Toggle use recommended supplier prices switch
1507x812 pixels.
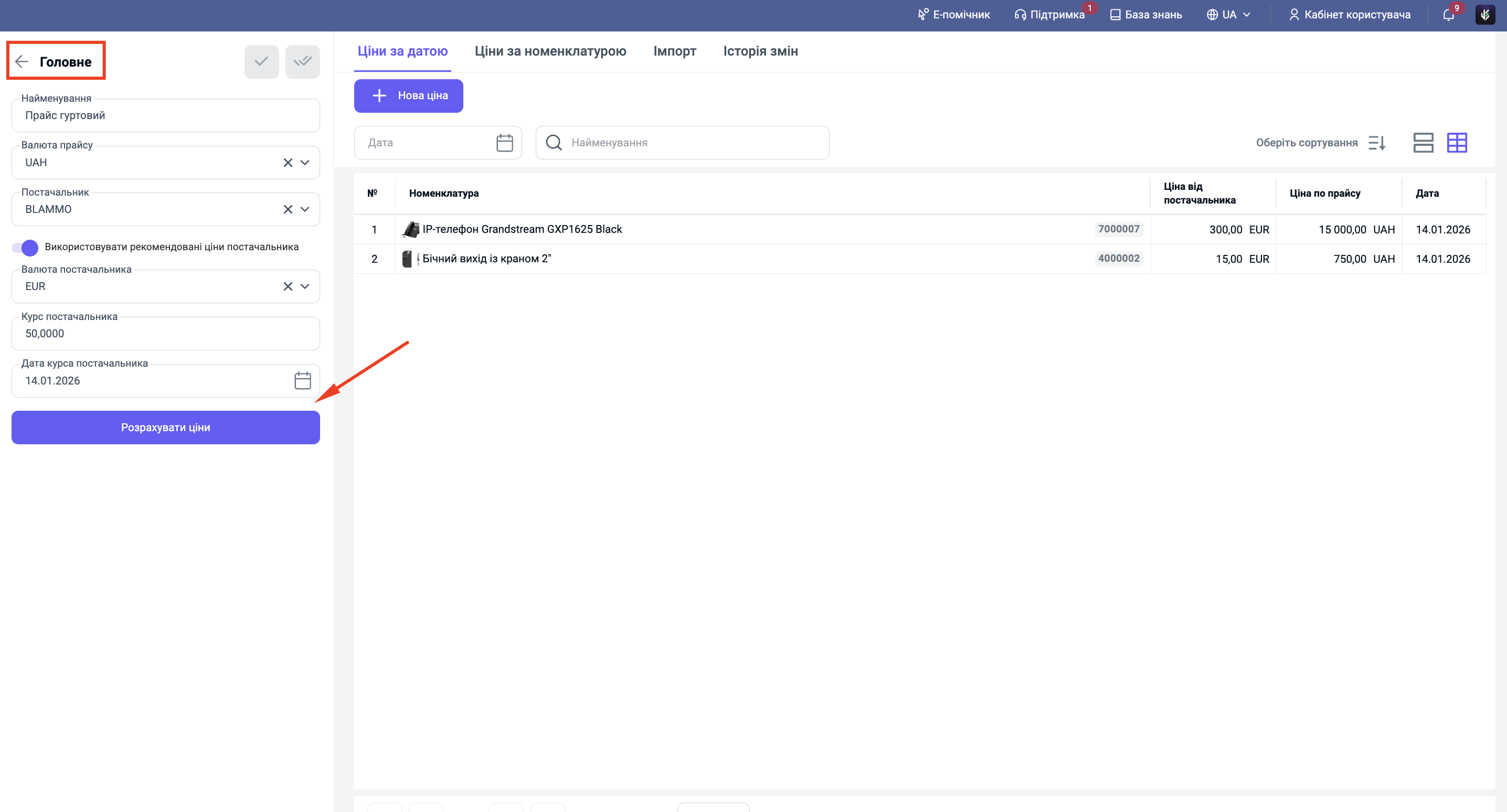point(25,248)
